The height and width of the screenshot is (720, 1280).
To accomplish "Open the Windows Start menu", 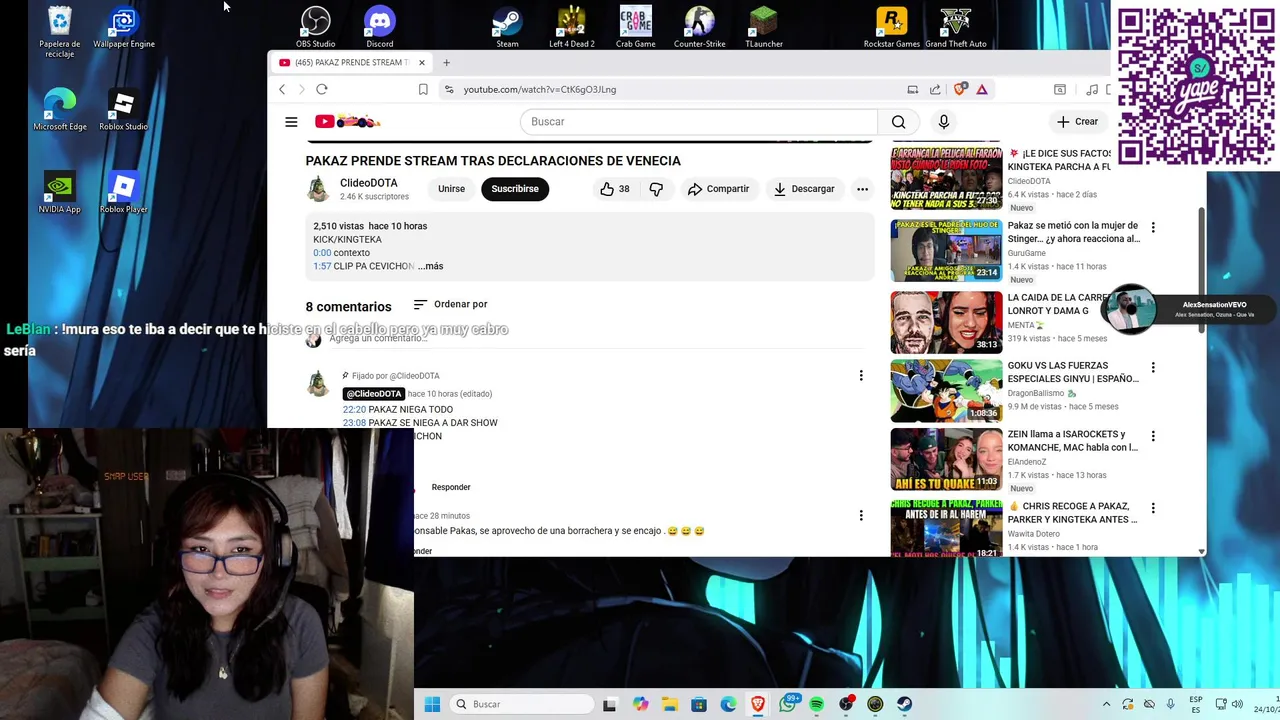I will coord(432,704).
